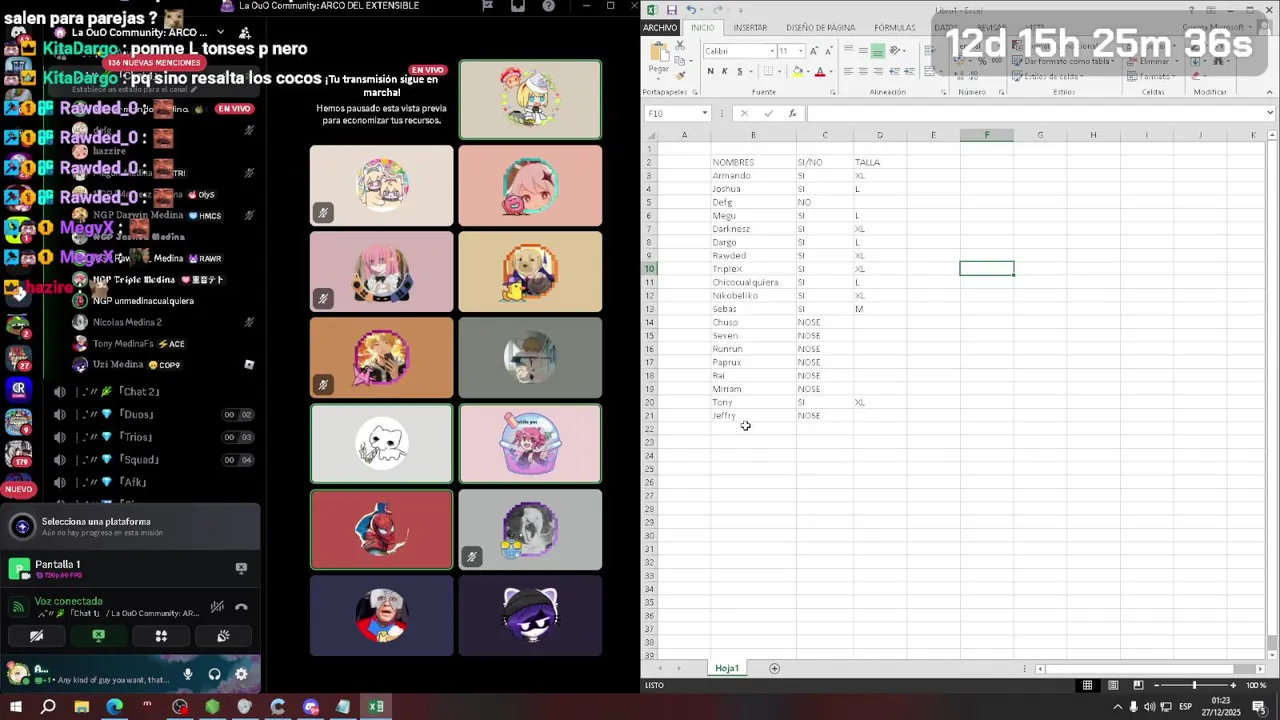Screen dimensions: 1280x720
Task: Toggle center align in Excel
Action: 863,71
